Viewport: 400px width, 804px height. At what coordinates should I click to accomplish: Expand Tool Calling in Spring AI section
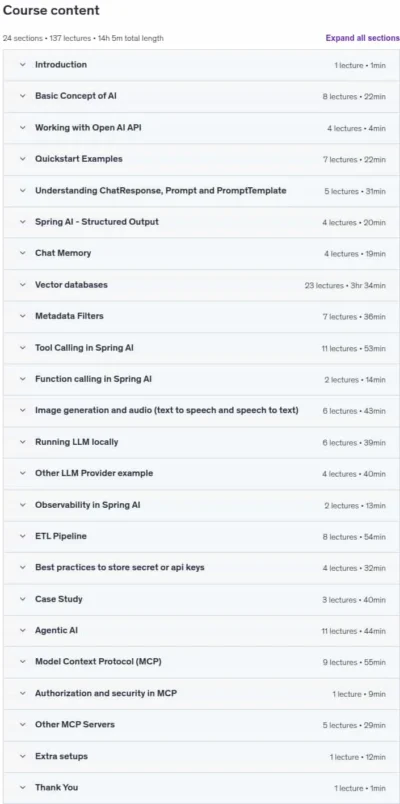click(x=201, y=348)
